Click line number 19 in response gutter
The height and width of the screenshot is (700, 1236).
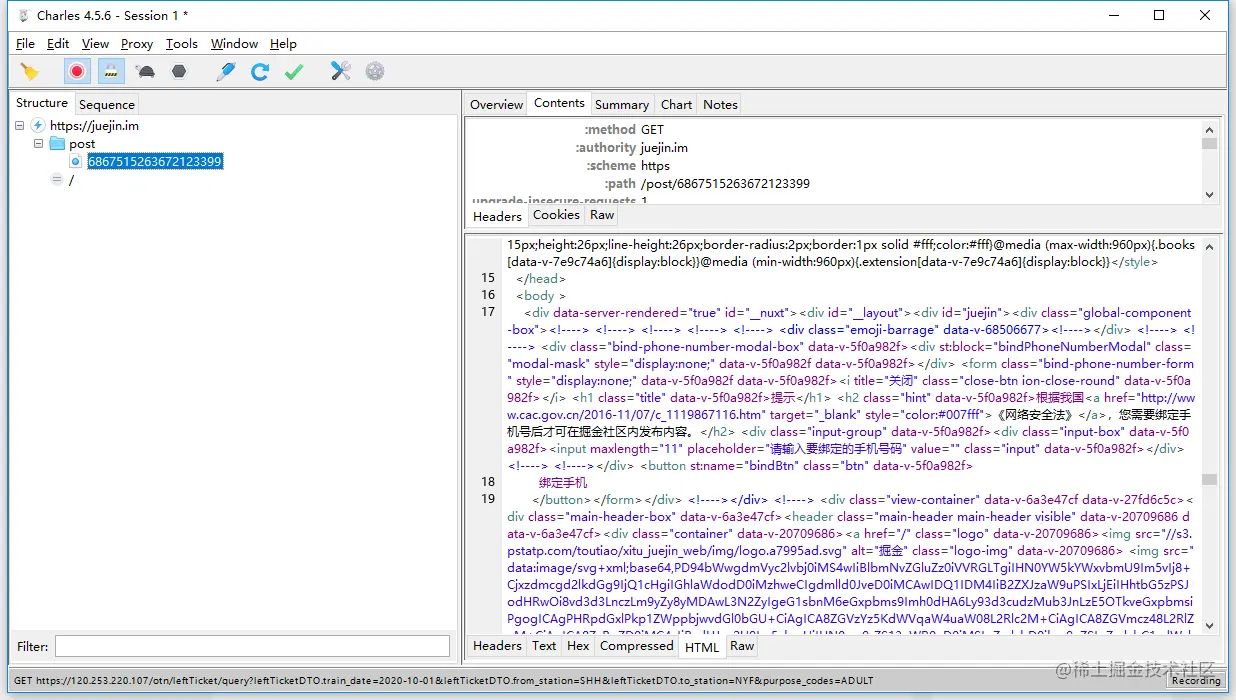coord(488,499)
